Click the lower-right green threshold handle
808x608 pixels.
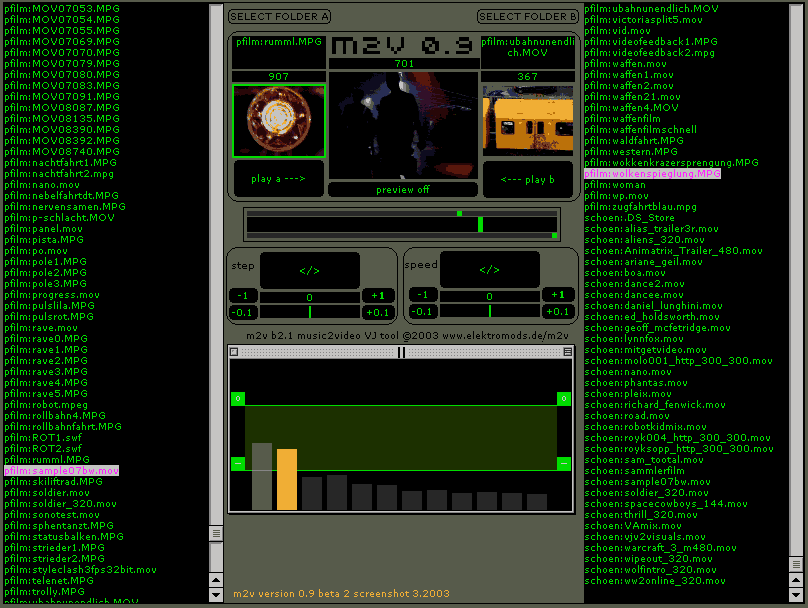[x=564, y=464]
